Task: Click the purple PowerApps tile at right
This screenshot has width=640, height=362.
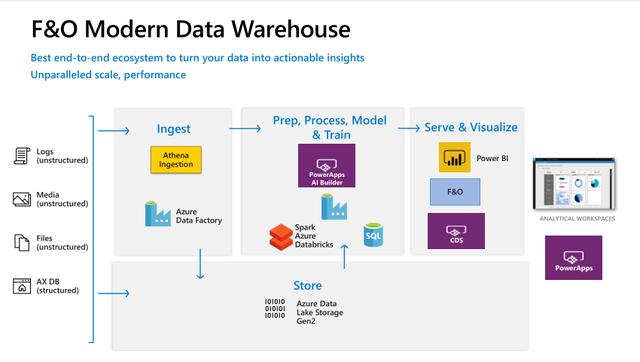Action: 573,258
